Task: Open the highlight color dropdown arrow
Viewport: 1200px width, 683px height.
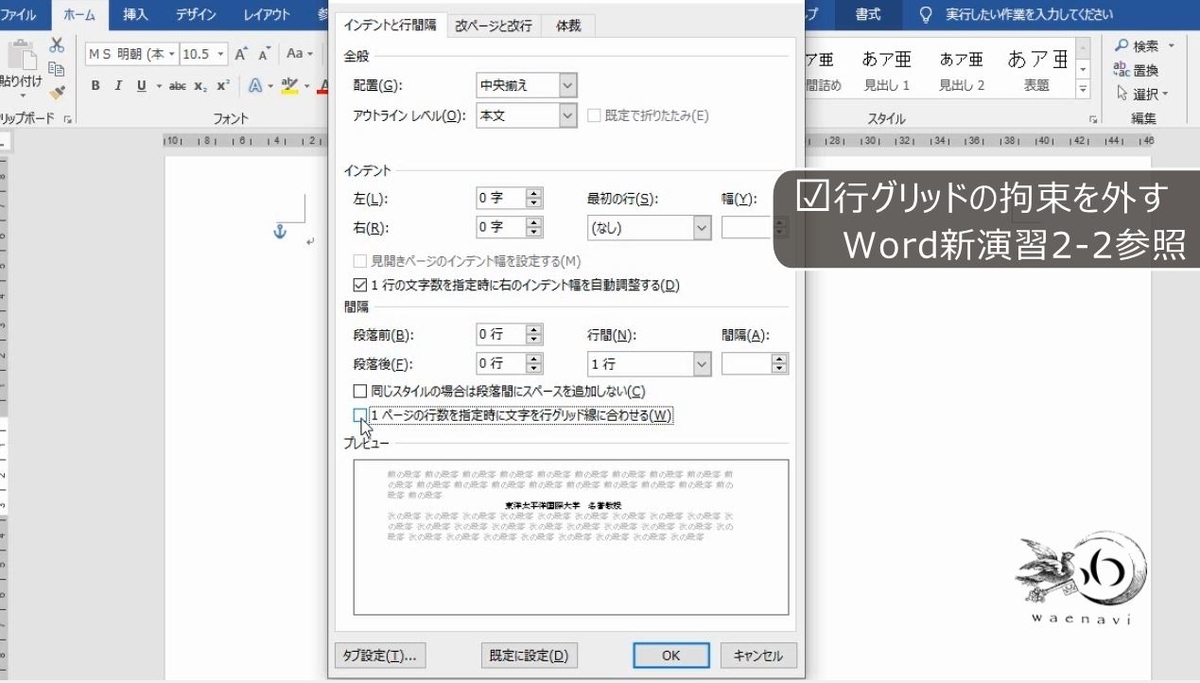Action: pyautogui.click(x=305, y=86)
